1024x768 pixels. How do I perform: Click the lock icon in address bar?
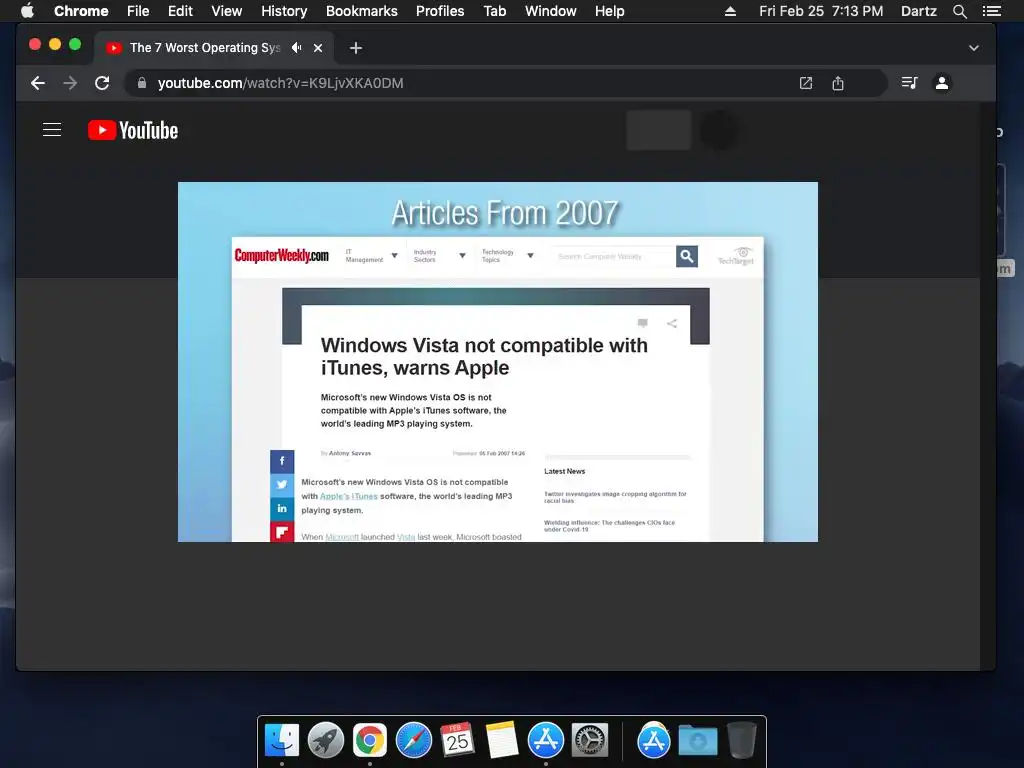click(142, 83)
